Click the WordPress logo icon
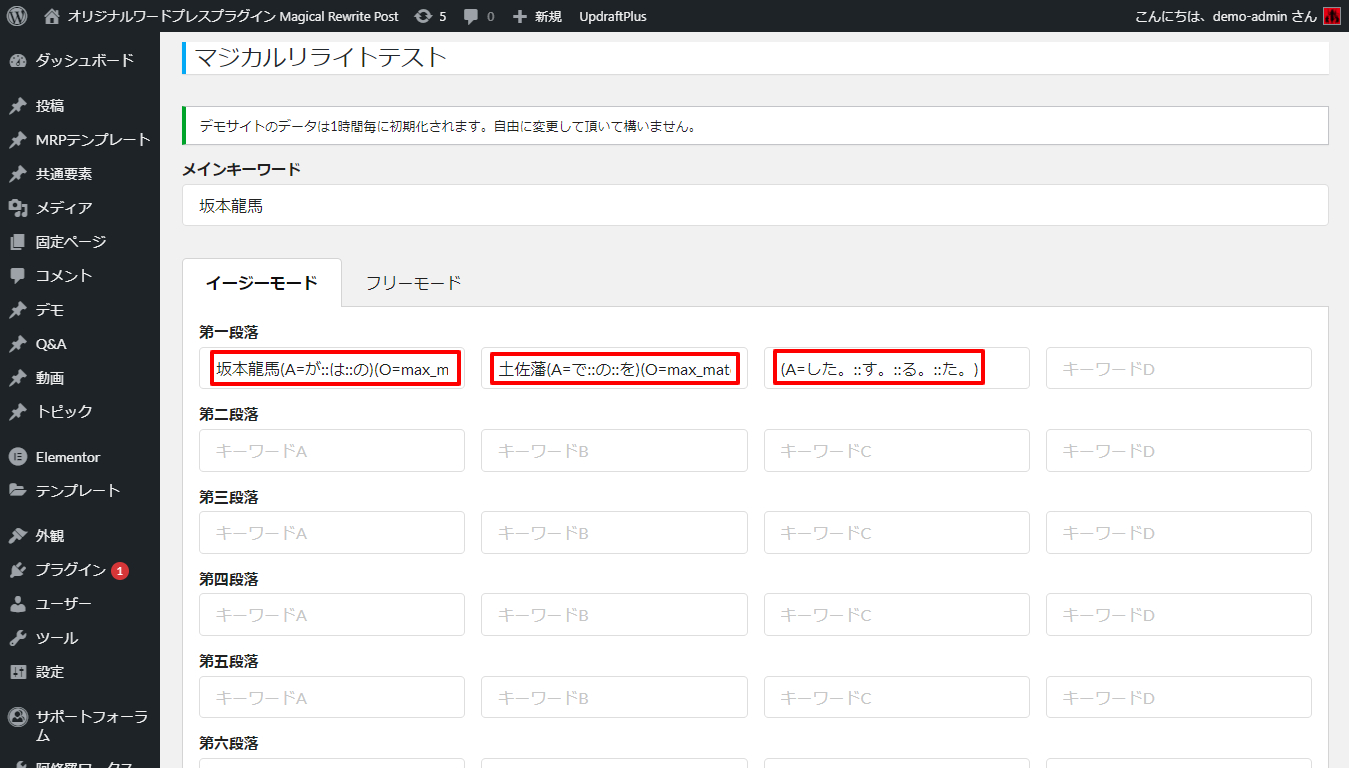The image size is (1349, 768). point(16,16)
